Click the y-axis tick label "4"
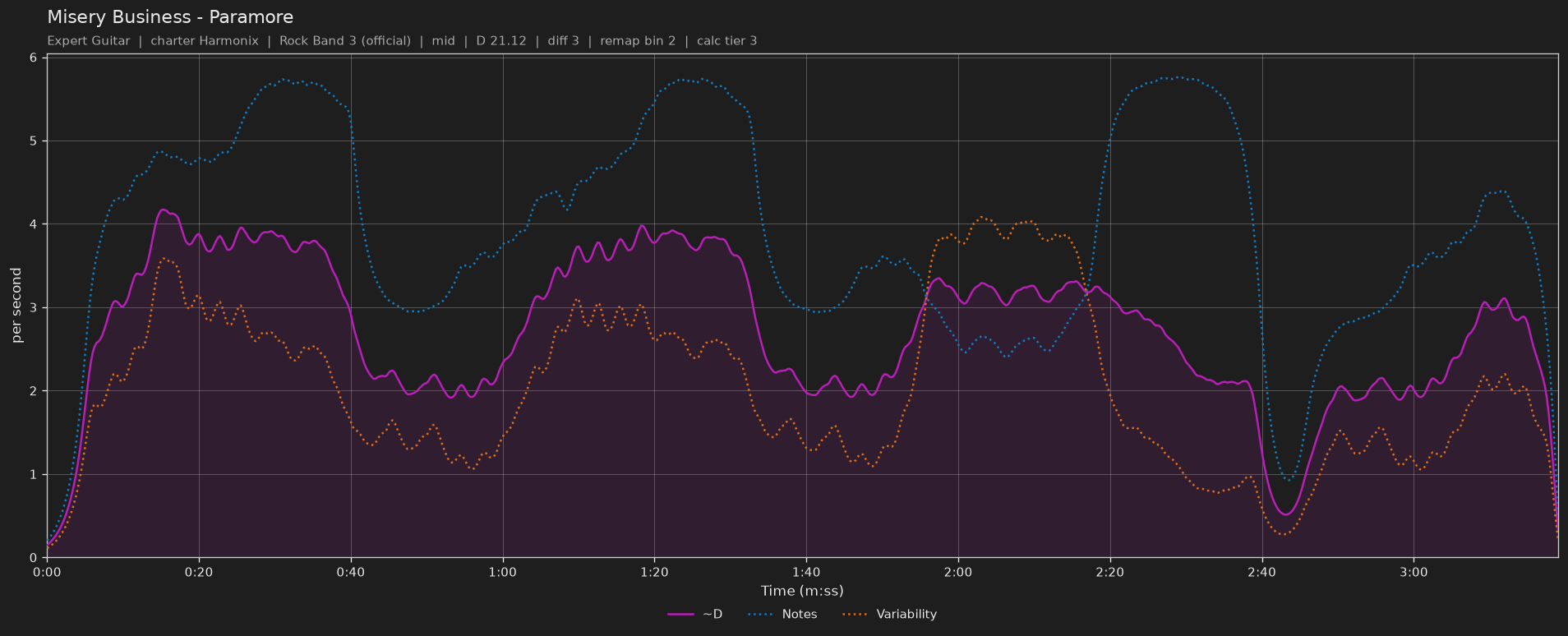This screenshot has height=636, width=1568. coord(34,224)
